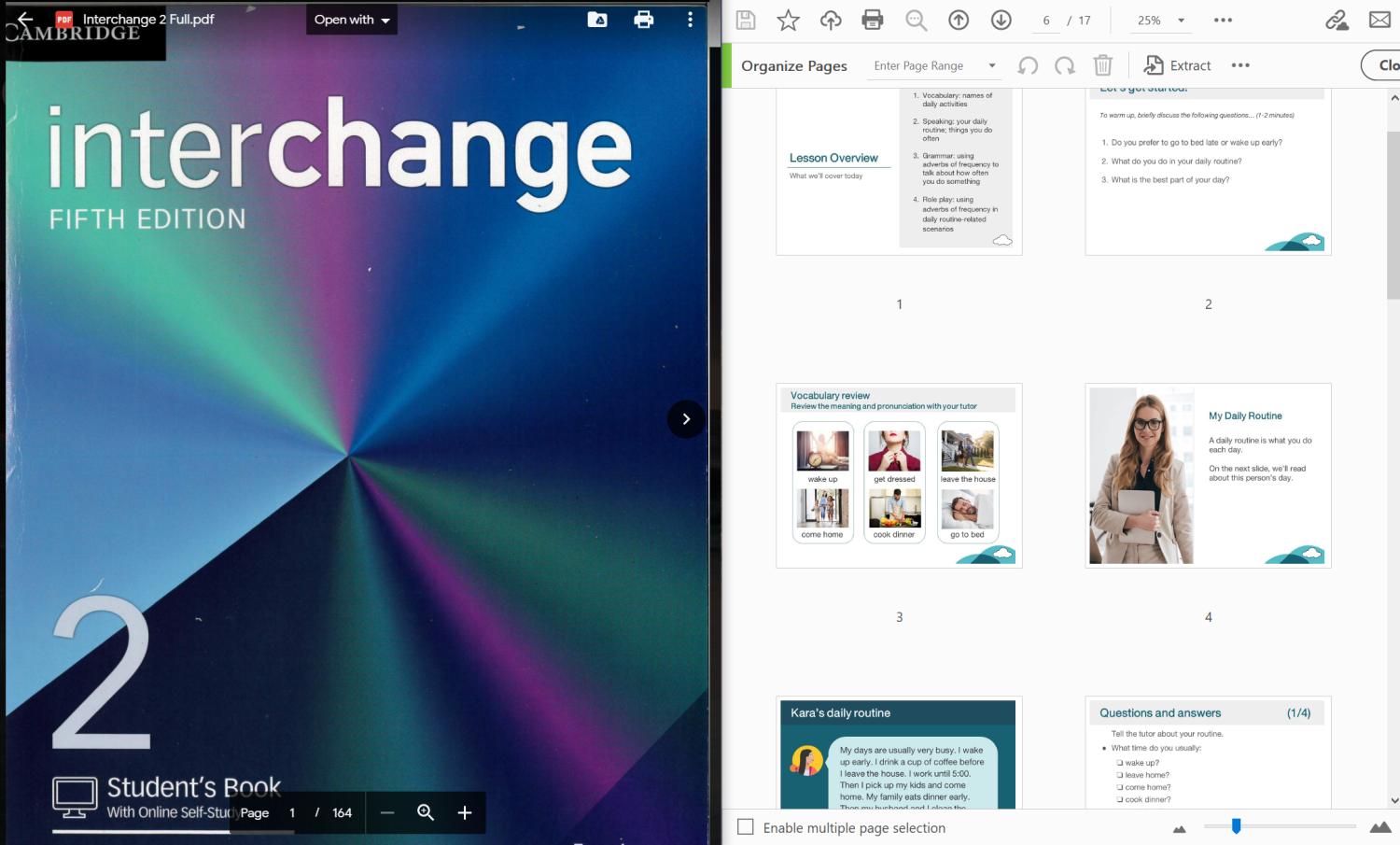Upload file to cloud in Acrobat toolbar
1400x845 pixels.
(x=831, y=21)
